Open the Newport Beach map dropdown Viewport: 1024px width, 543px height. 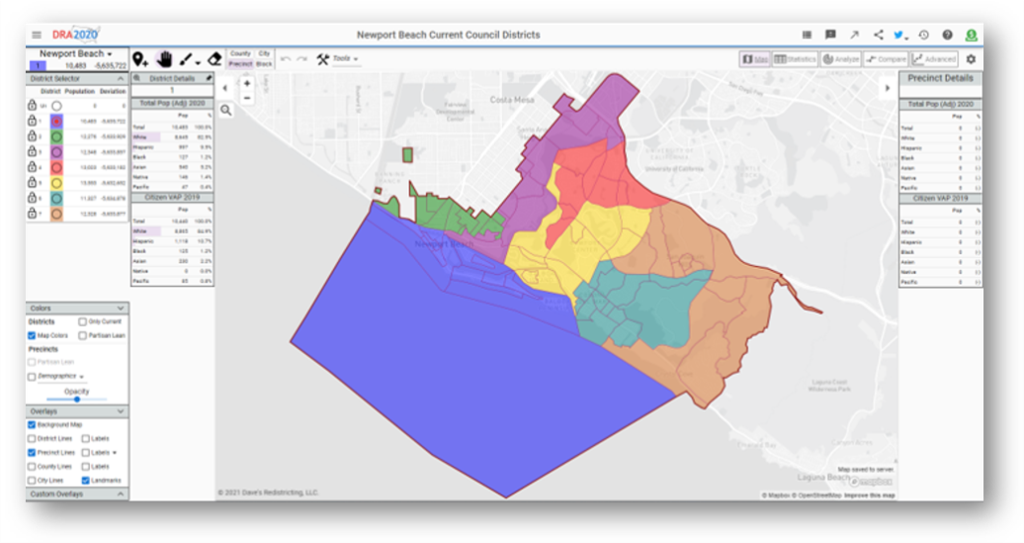click(x=75, y=53)
